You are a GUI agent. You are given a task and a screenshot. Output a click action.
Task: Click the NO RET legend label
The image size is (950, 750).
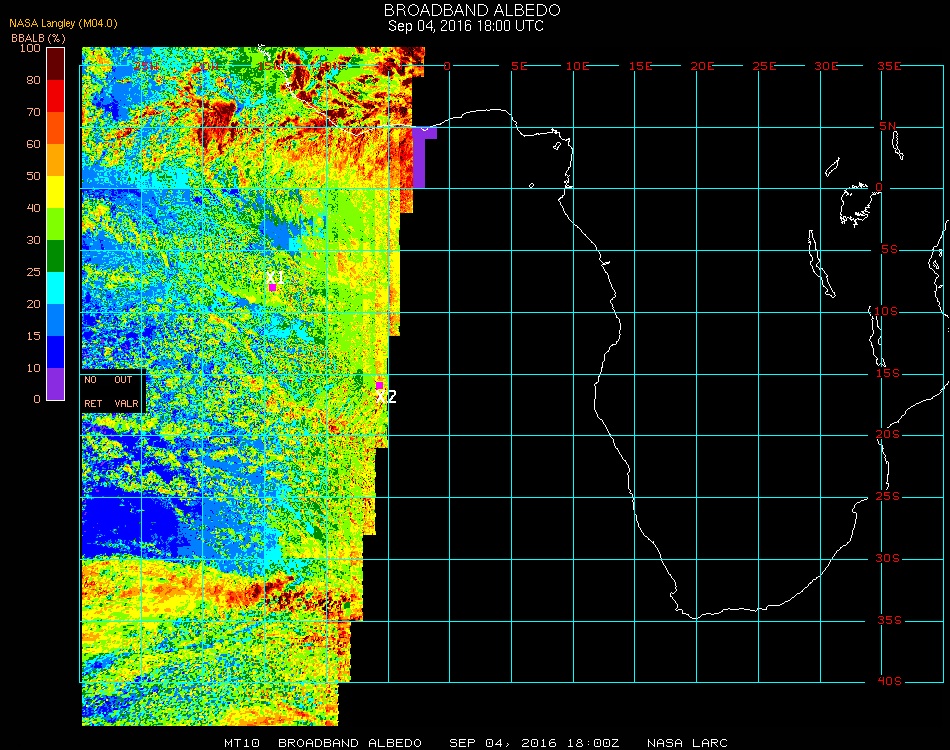point(92,391)
